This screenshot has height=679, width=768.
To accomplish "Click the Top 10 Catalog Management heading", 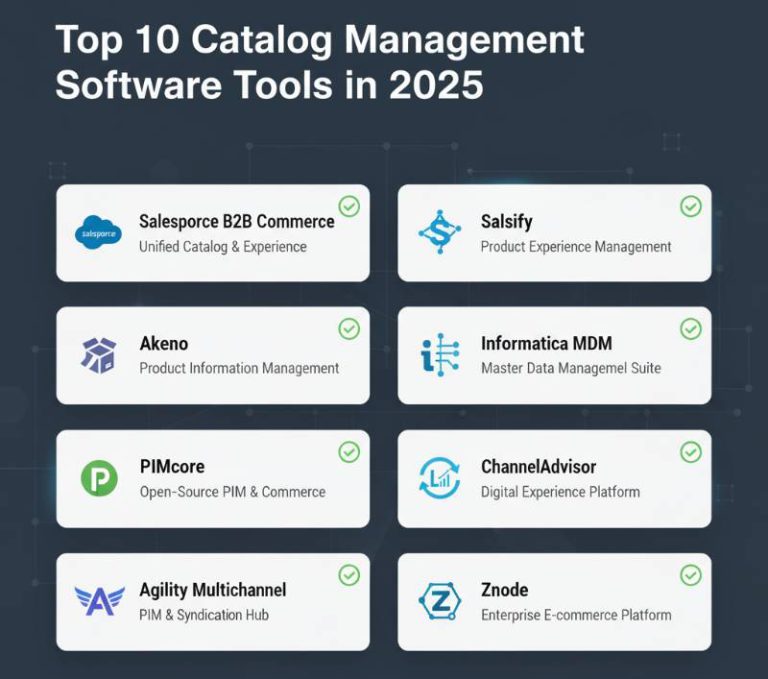I will 320,39.
